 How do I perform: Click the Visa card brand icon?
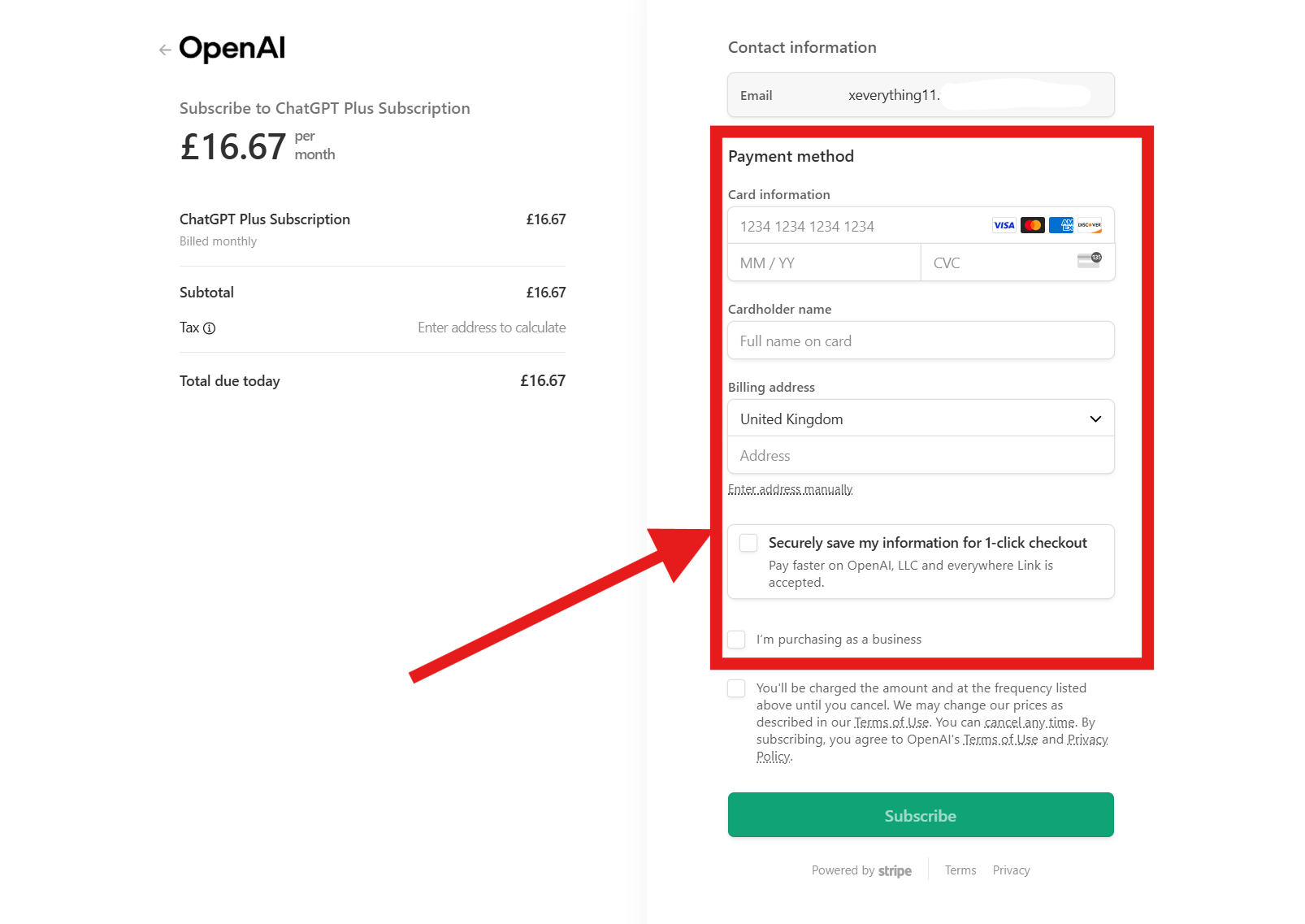coord(1004,225)
